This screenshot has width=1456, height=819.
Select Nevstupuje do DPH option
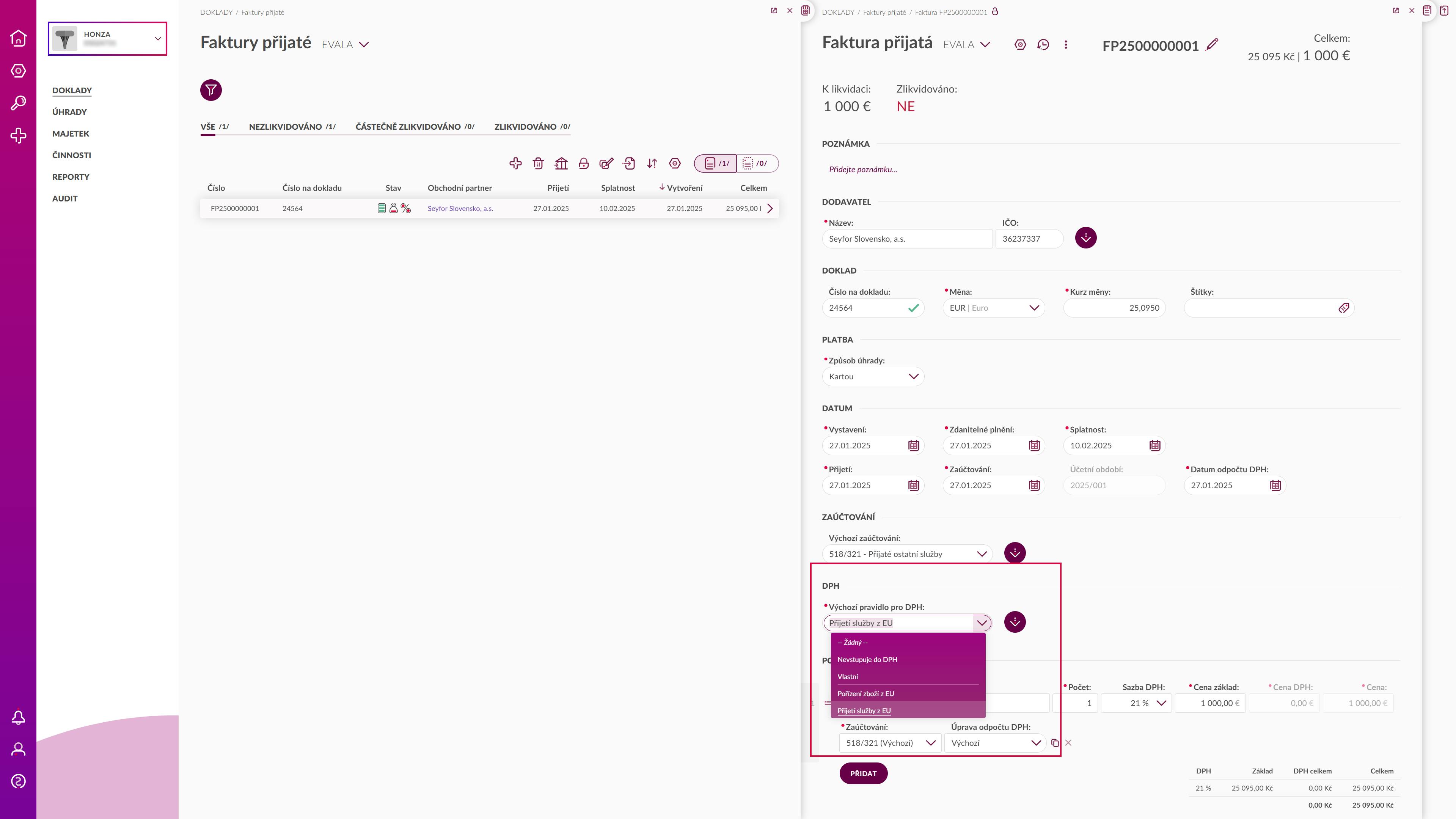(908, 660)
